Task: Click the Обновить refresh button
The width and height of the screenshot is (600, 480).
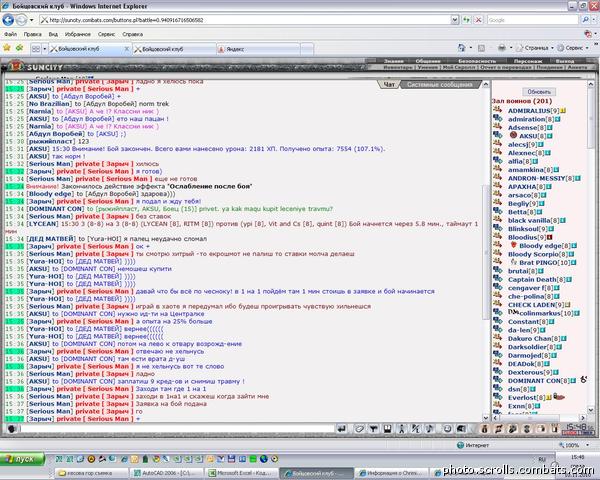Action: tap(539, 92)
